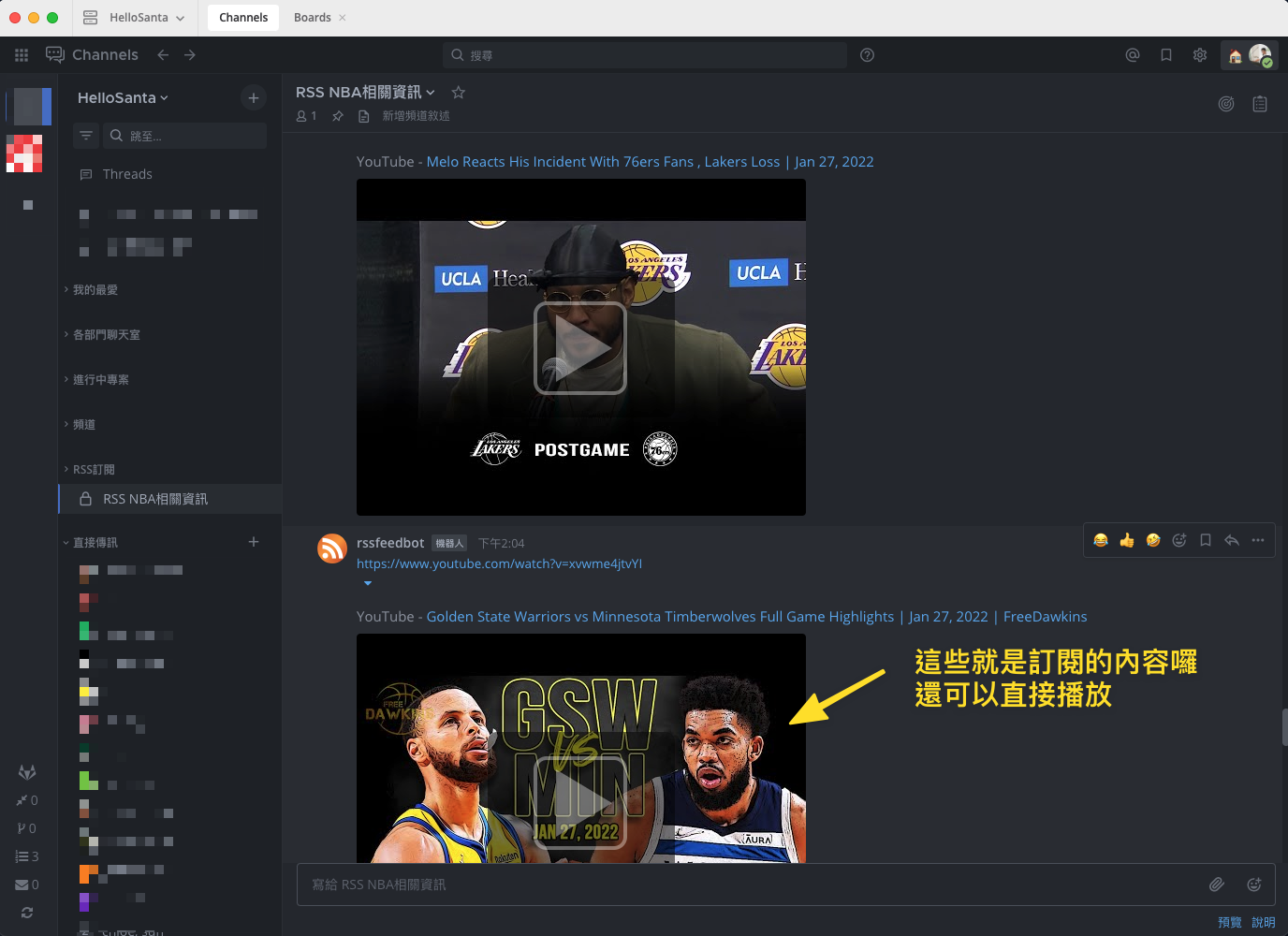Add new channel with plus button
Image resolution: width=1288 pixels, height=936 pixels.
pos(253,97)
